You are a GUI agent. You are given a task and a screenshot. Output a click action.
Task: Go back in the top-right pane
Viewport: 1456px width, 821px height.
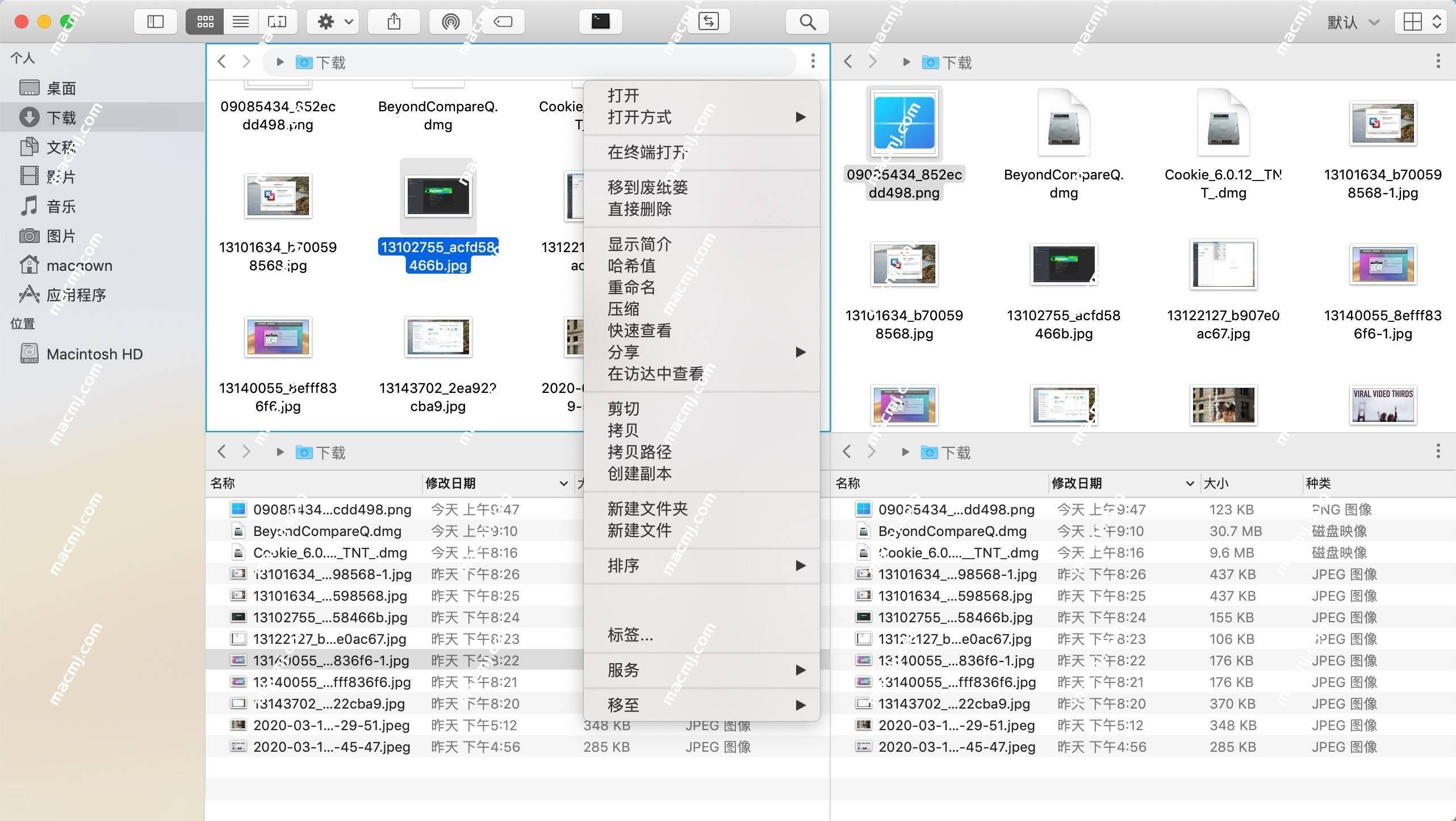(848, 61)
